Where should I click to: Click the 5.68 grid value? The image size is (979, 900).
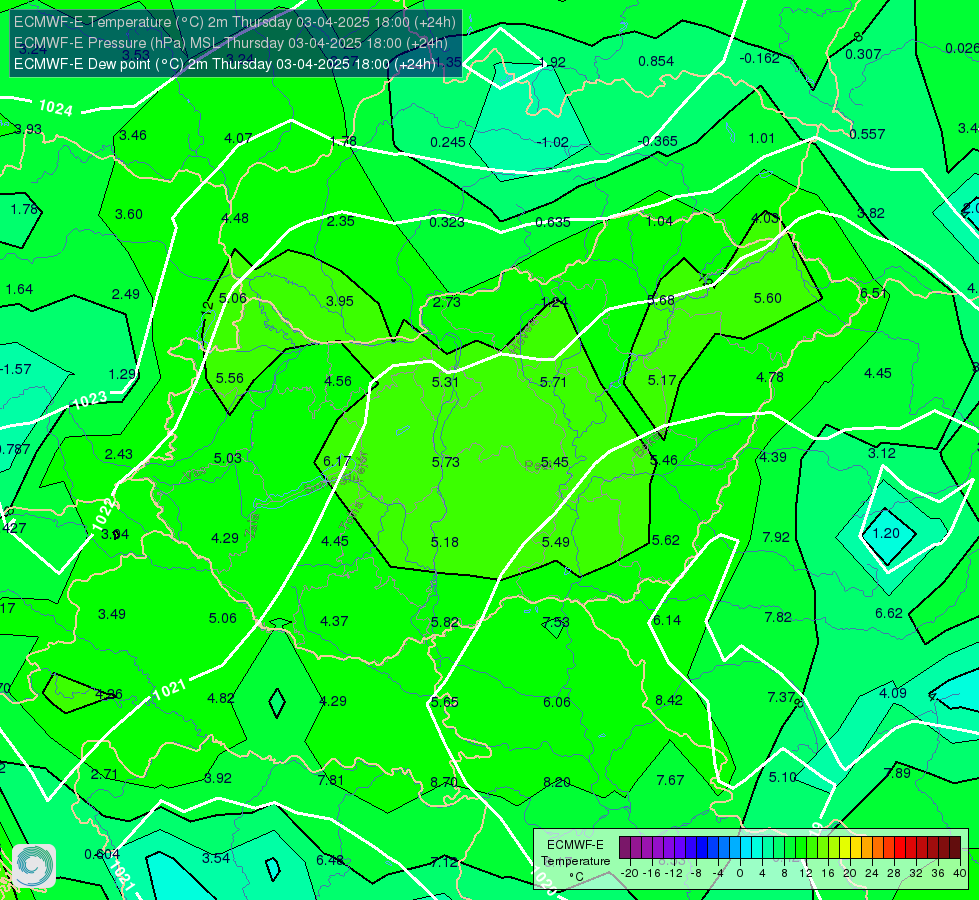[661, 300]
